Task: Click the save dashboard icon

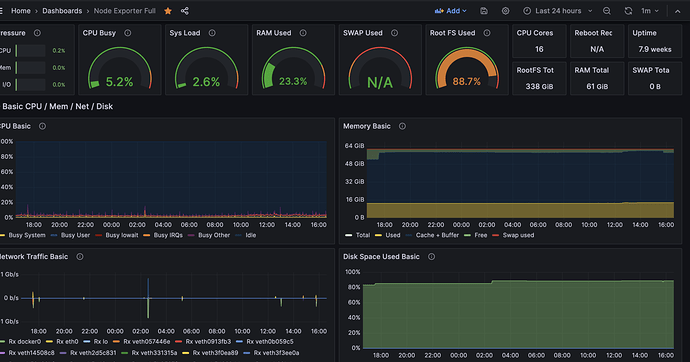Action: (484, 11)
